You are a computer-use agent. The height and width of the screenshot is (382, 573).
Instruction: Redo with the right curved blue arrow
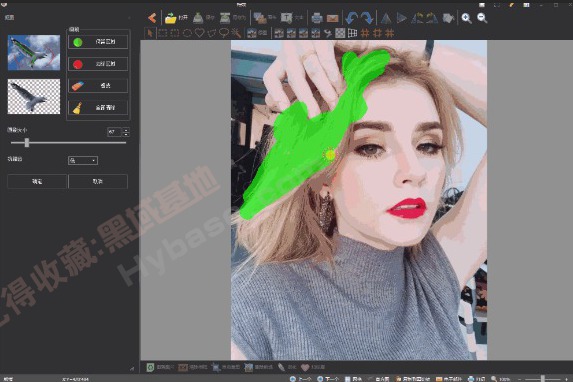coord(367,18)
